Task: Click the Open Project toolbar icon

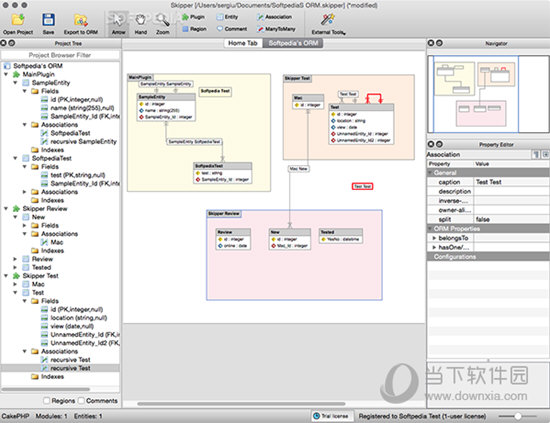Action: [x=18, y=20]
